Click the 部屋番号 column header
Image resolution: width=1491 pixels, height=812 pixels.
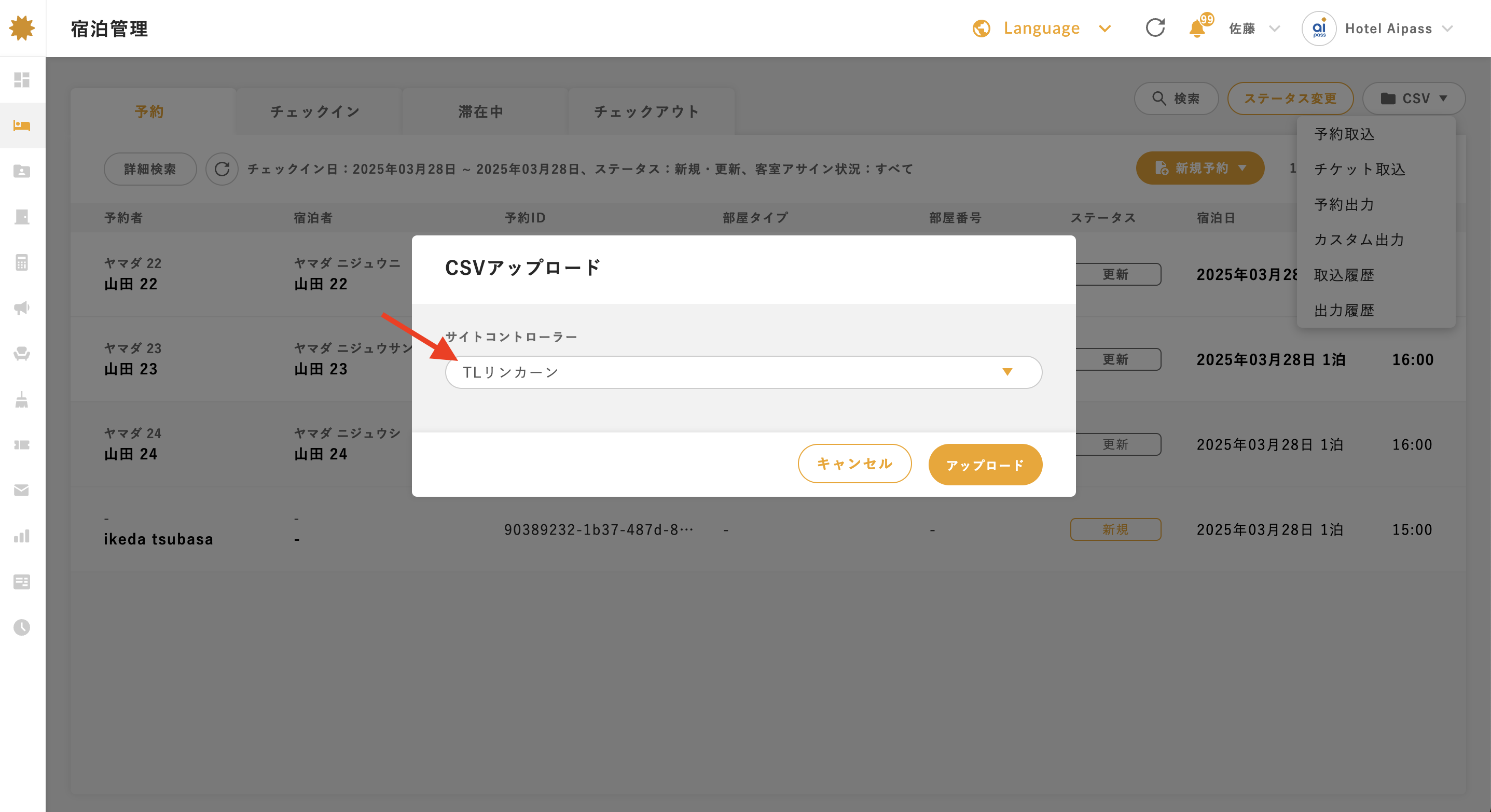coord(955,217)
